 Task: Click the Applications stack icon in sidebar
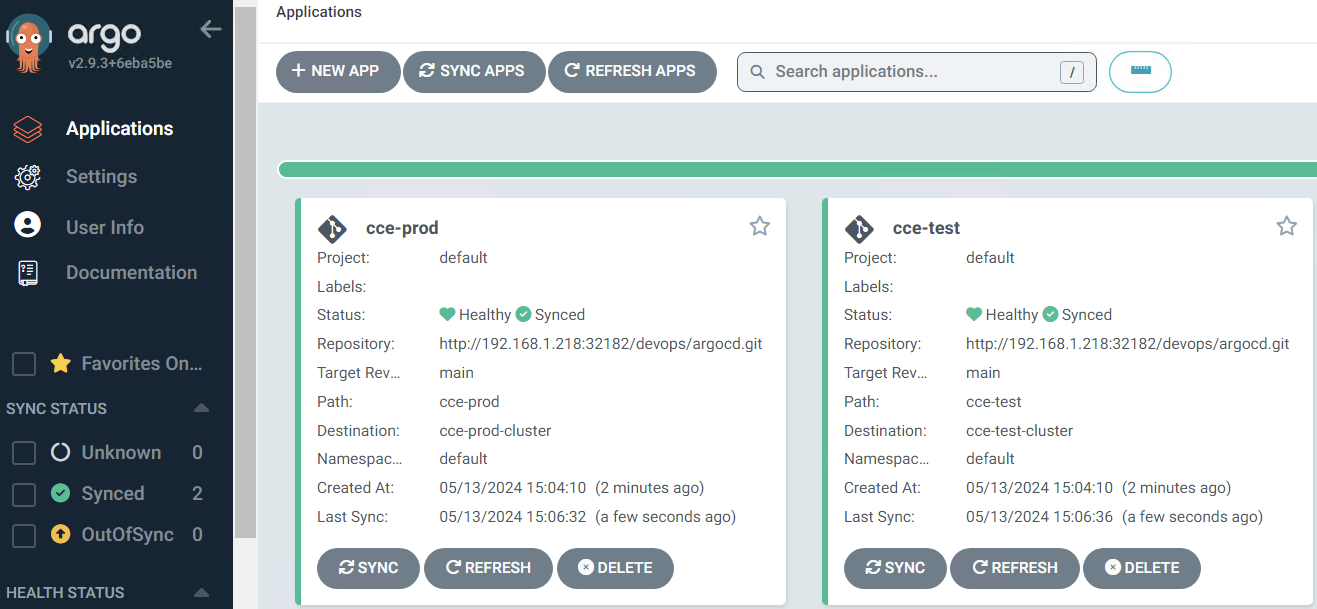point(28,129)
